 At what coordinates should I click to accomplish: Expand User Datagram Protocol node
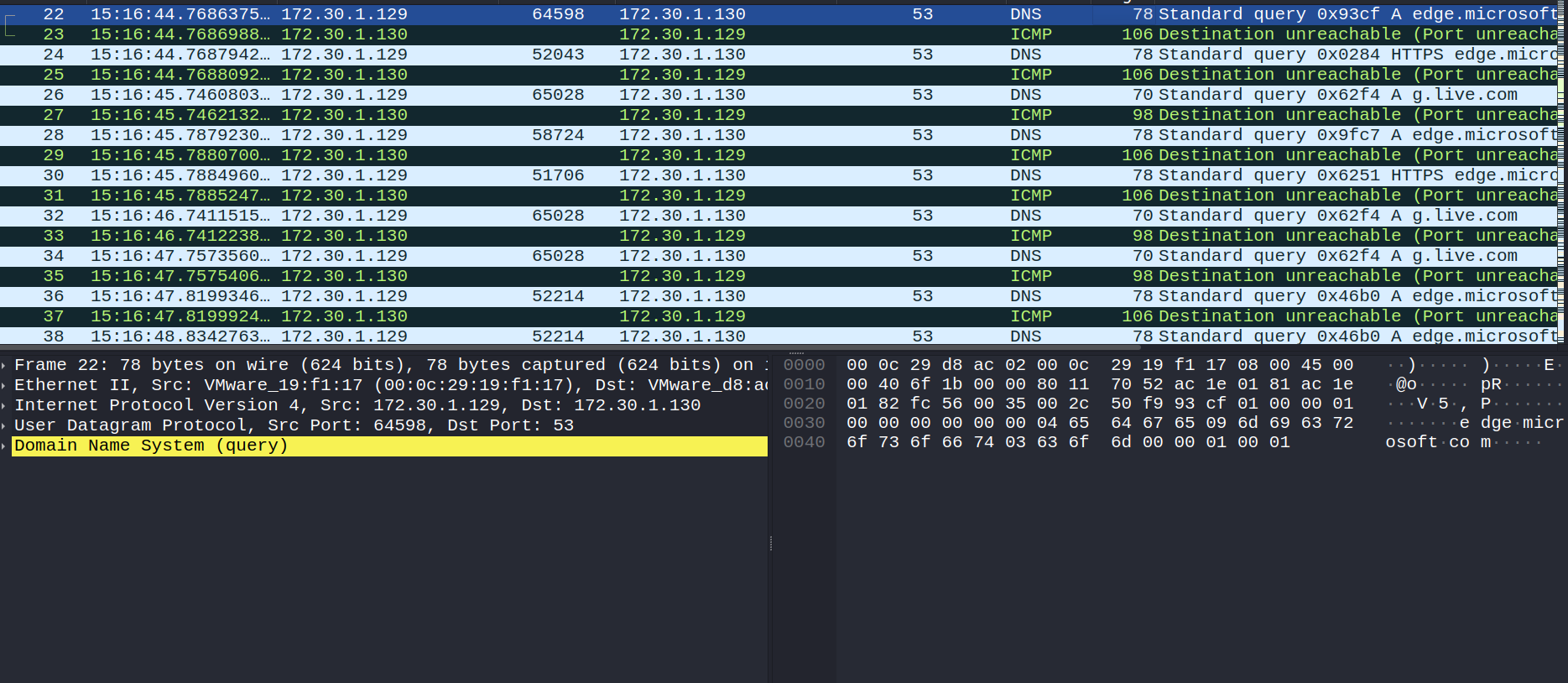tap(4, 425)
